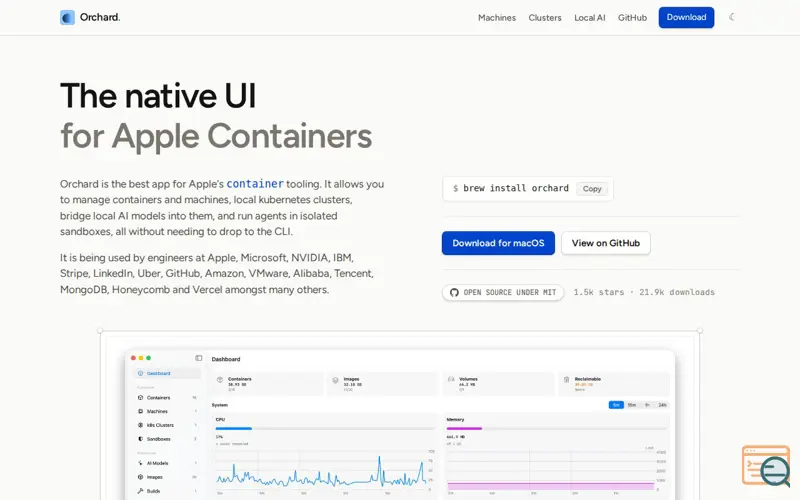Click the 'brew install orchard' command text

(x=516, y=188)
